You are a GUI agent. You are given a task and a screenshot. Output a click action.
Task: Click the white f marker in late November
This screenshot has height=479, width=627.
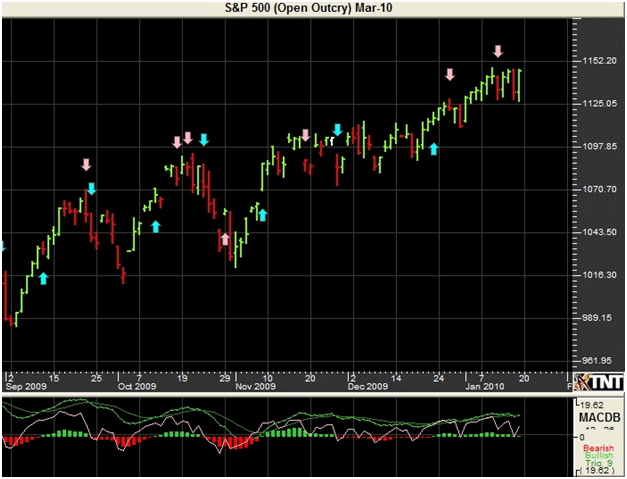[x=331, y=141]
